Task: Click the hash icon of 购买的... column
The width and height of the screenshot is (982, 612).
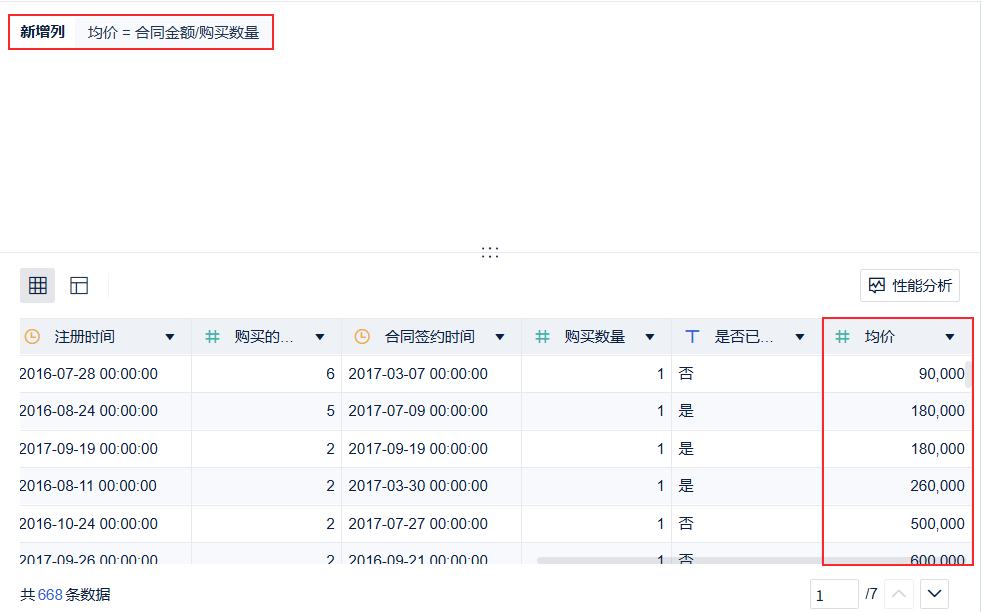Action: [213, 337]
